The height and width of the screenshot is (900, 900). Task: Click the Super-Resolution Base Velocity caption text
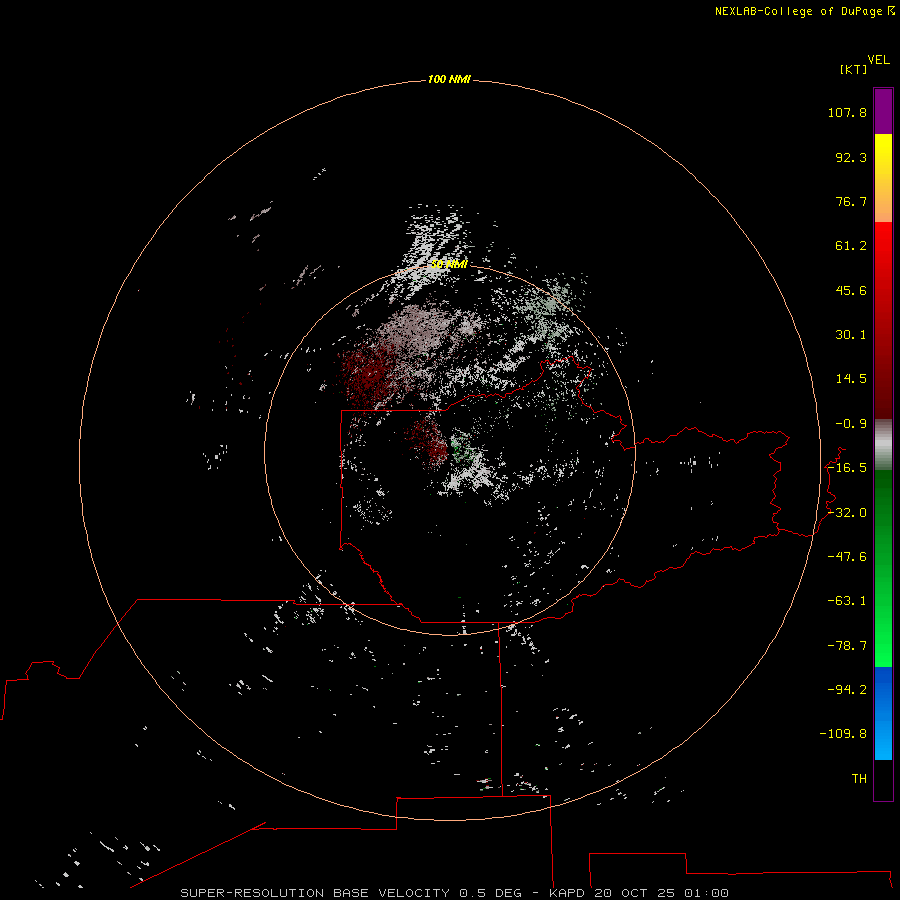point(454,893)
